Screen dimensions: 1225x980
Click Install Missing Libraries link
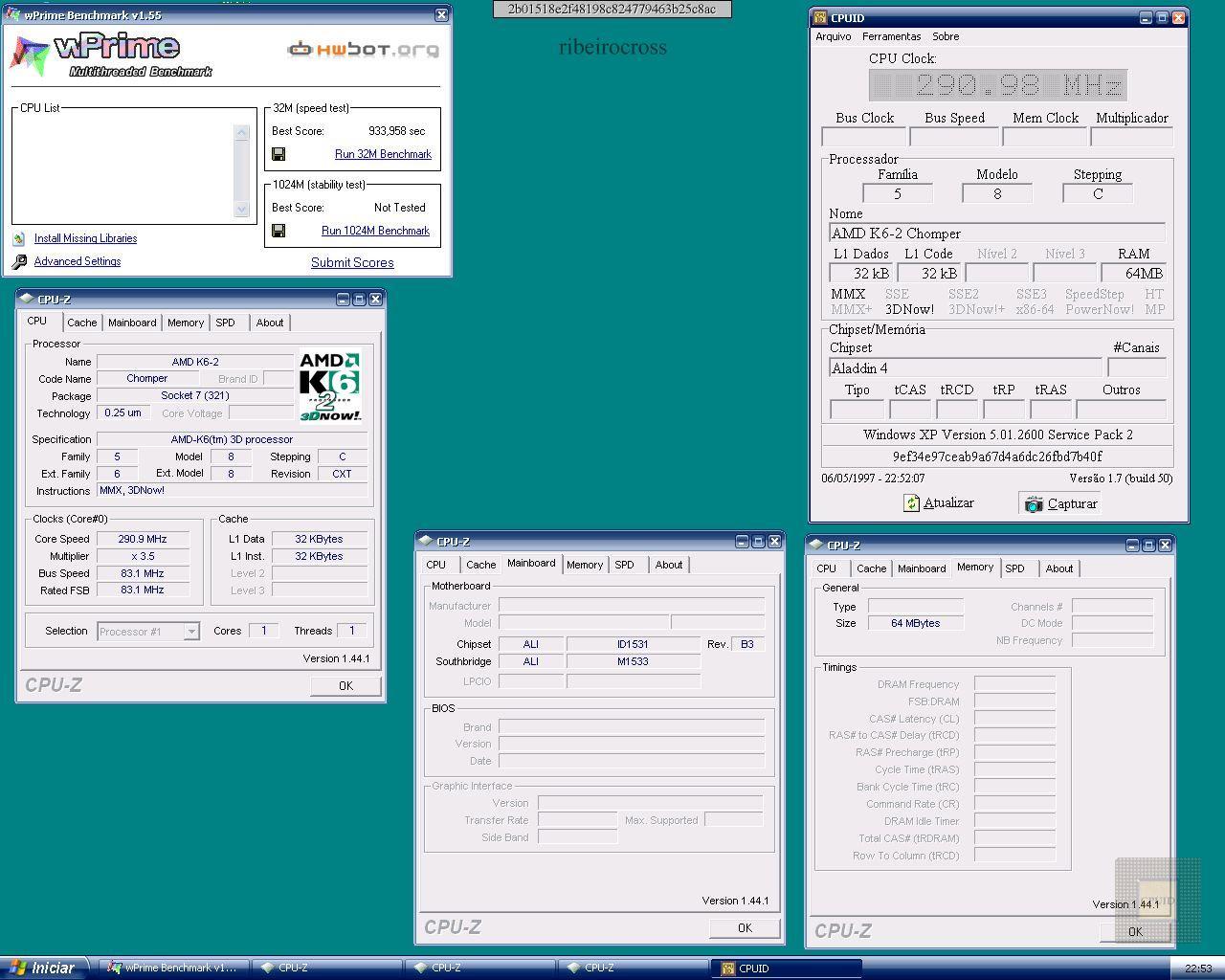pyautogui.click(x=85, y=238)
